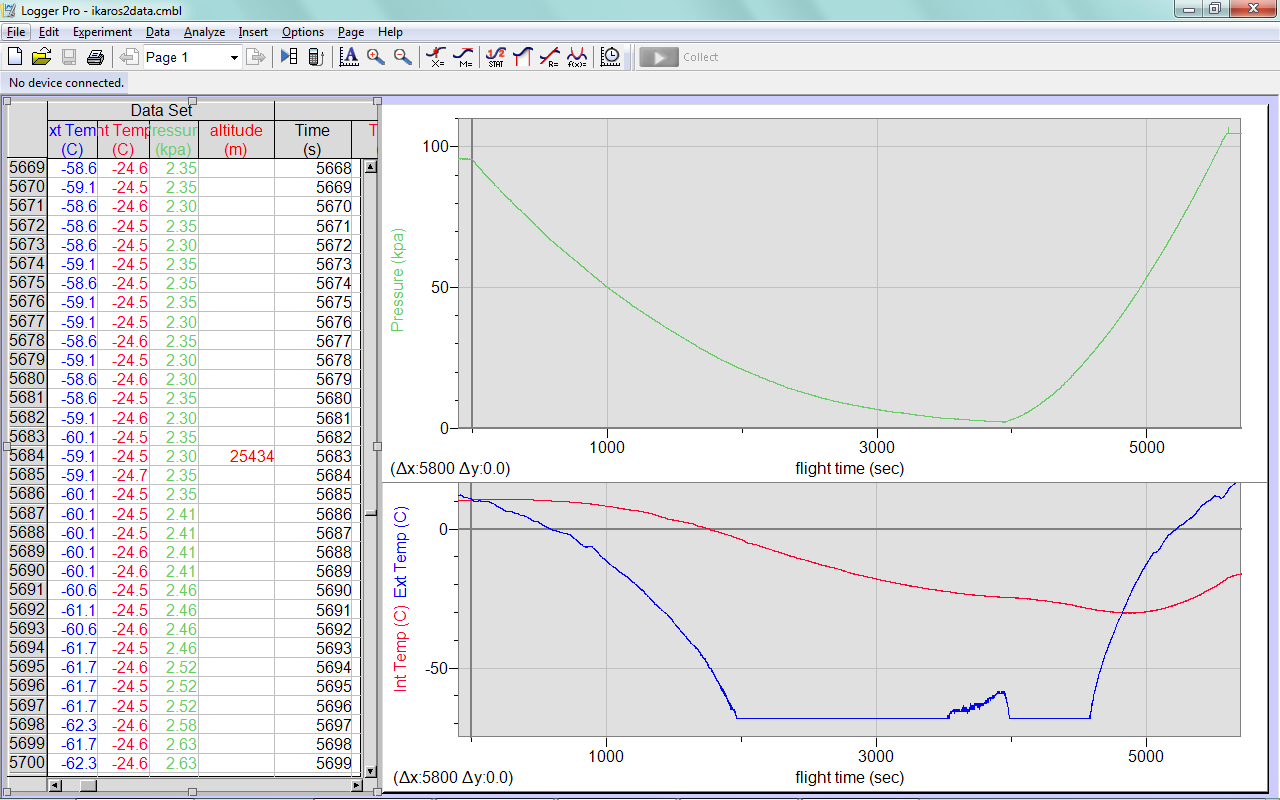Open the Experiment menu
Viewport: 1280px width, 800px height.
tap(102, 32)
